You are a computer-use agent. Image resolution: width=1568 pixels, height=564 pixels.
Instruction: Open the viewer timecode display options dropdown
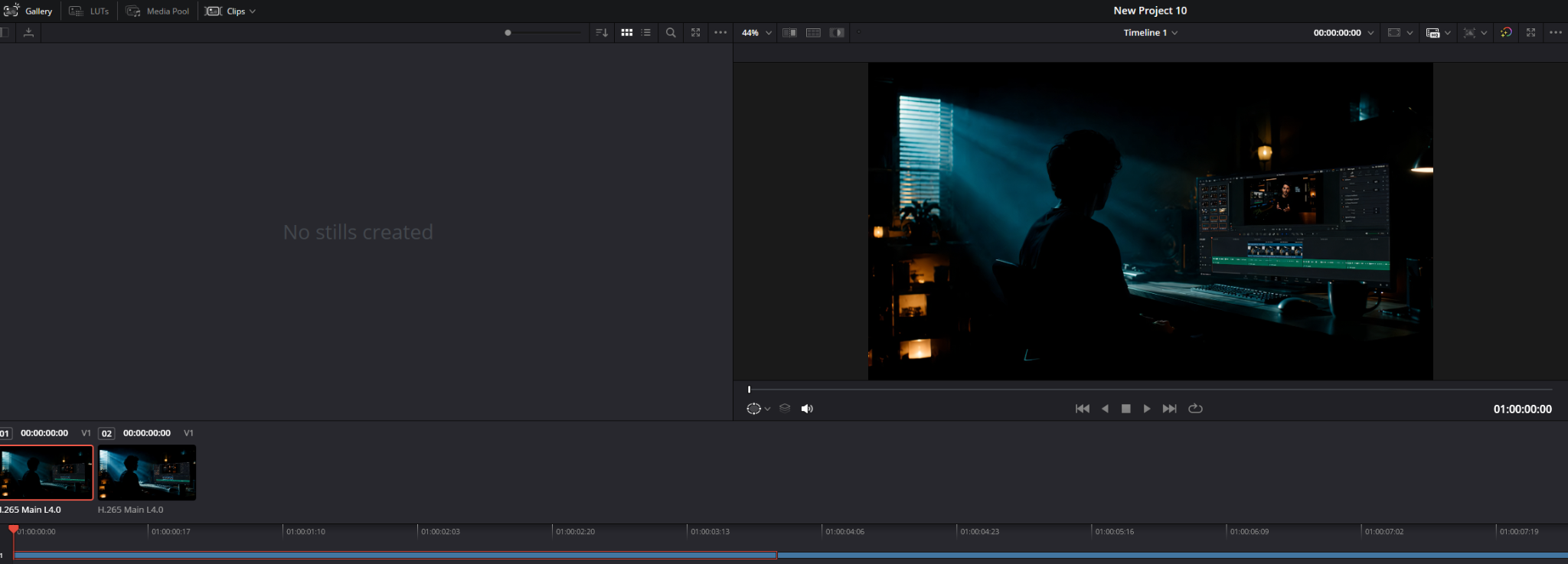[1370, 33]
